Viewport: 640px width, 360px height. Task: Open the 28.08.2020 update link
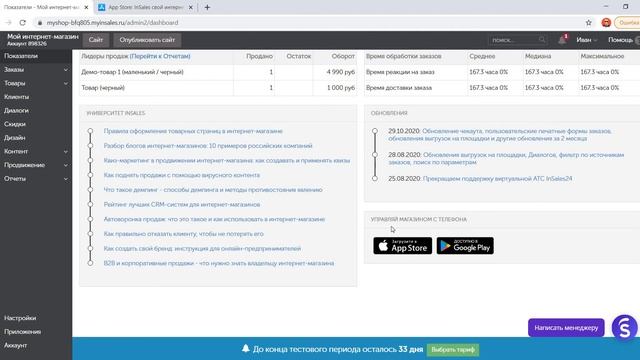click(506, 159)
